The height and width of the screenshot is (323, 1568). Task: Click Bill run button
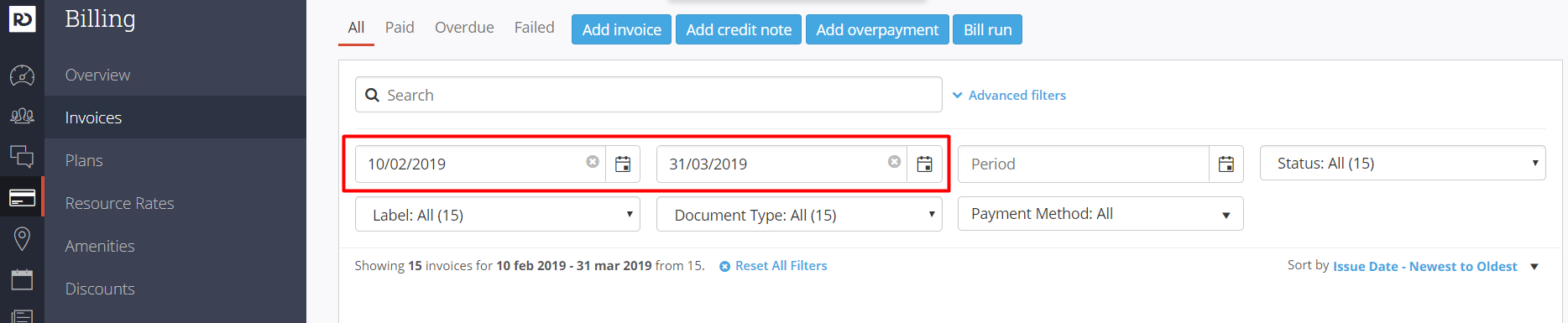click(987, 29)
